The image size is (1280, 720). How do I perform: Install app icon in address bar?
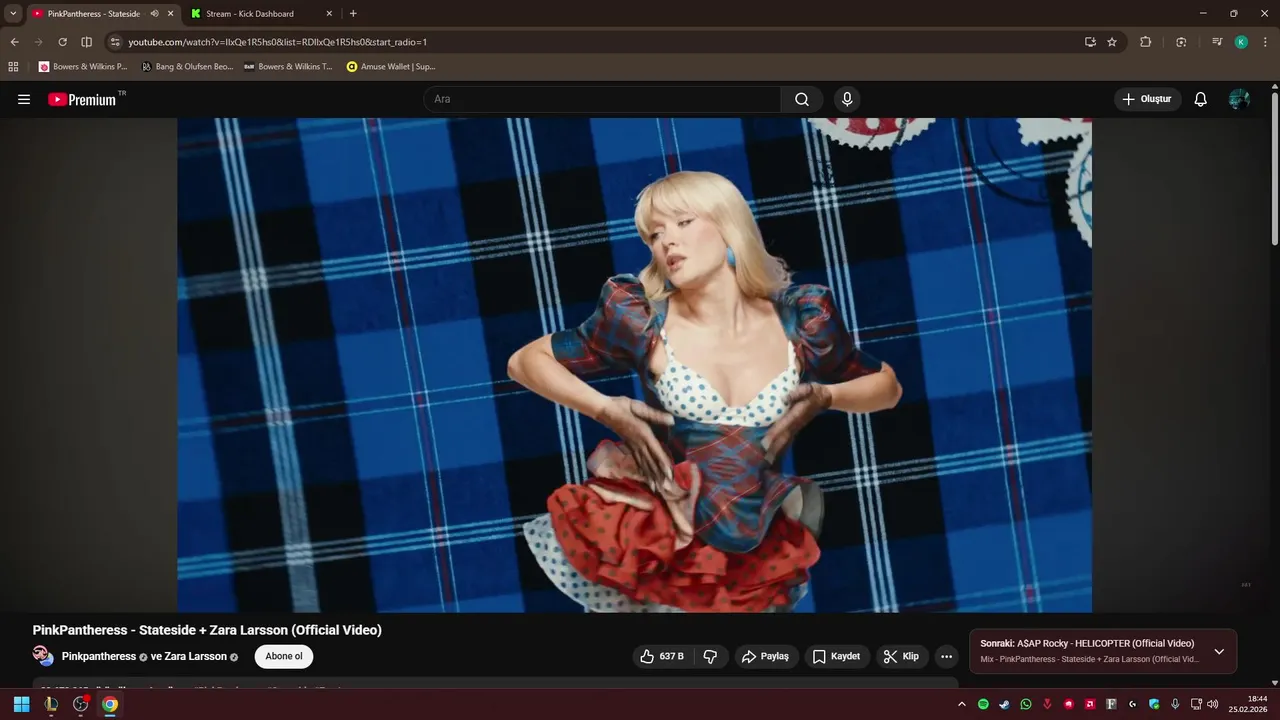(x=1090, y=42)
